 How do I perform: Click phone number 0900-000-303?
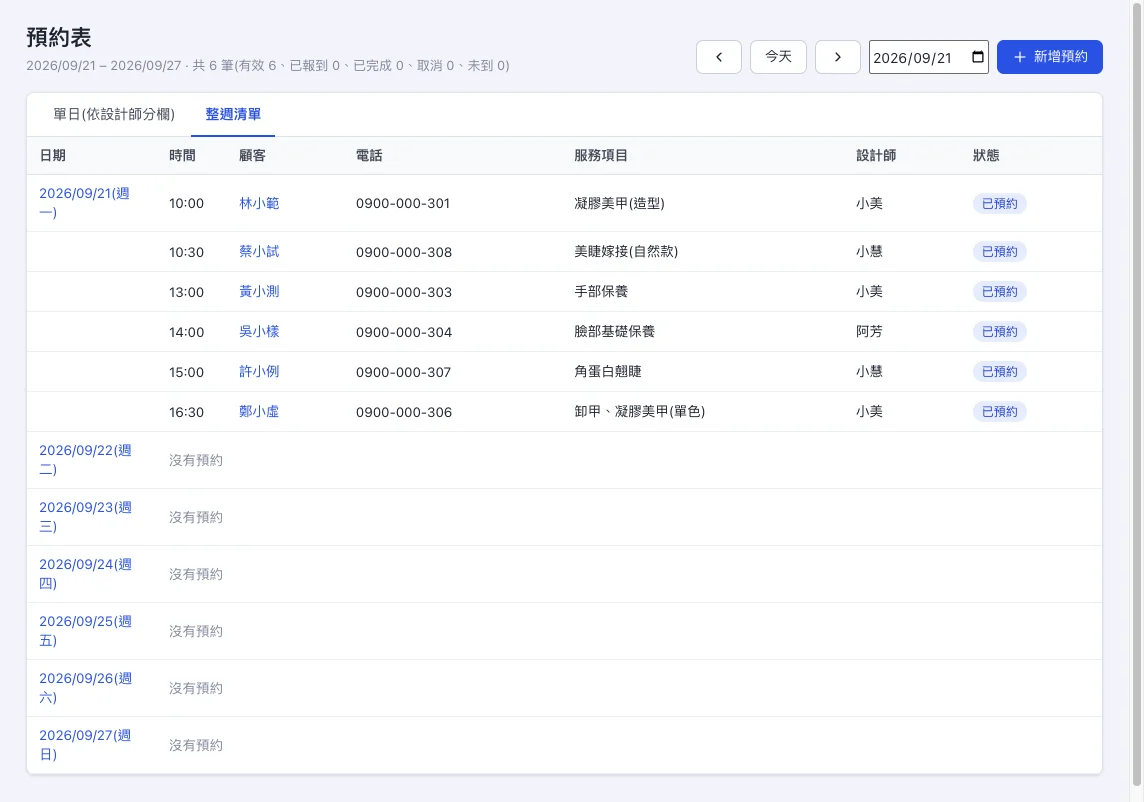tap(403, 292)
